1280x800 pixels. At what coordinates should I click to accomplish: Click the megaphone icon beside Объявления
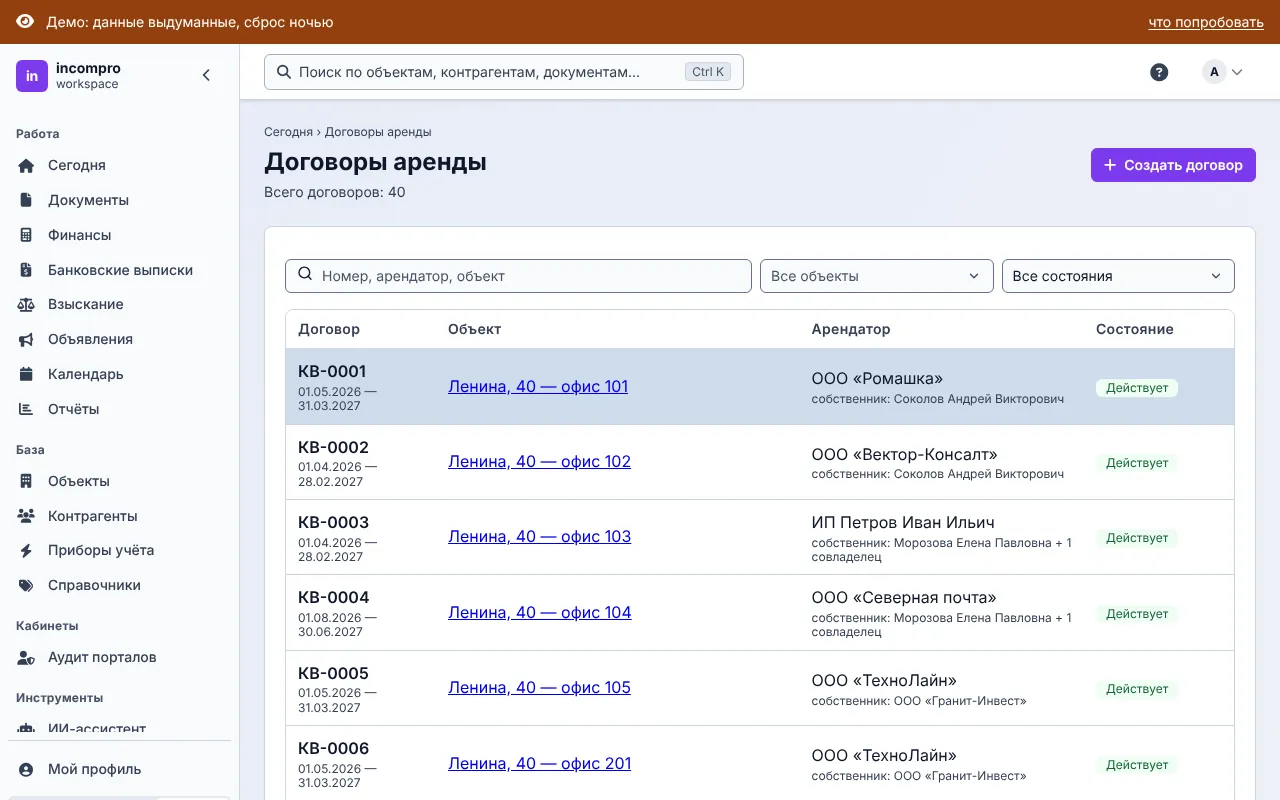point(27,339)
